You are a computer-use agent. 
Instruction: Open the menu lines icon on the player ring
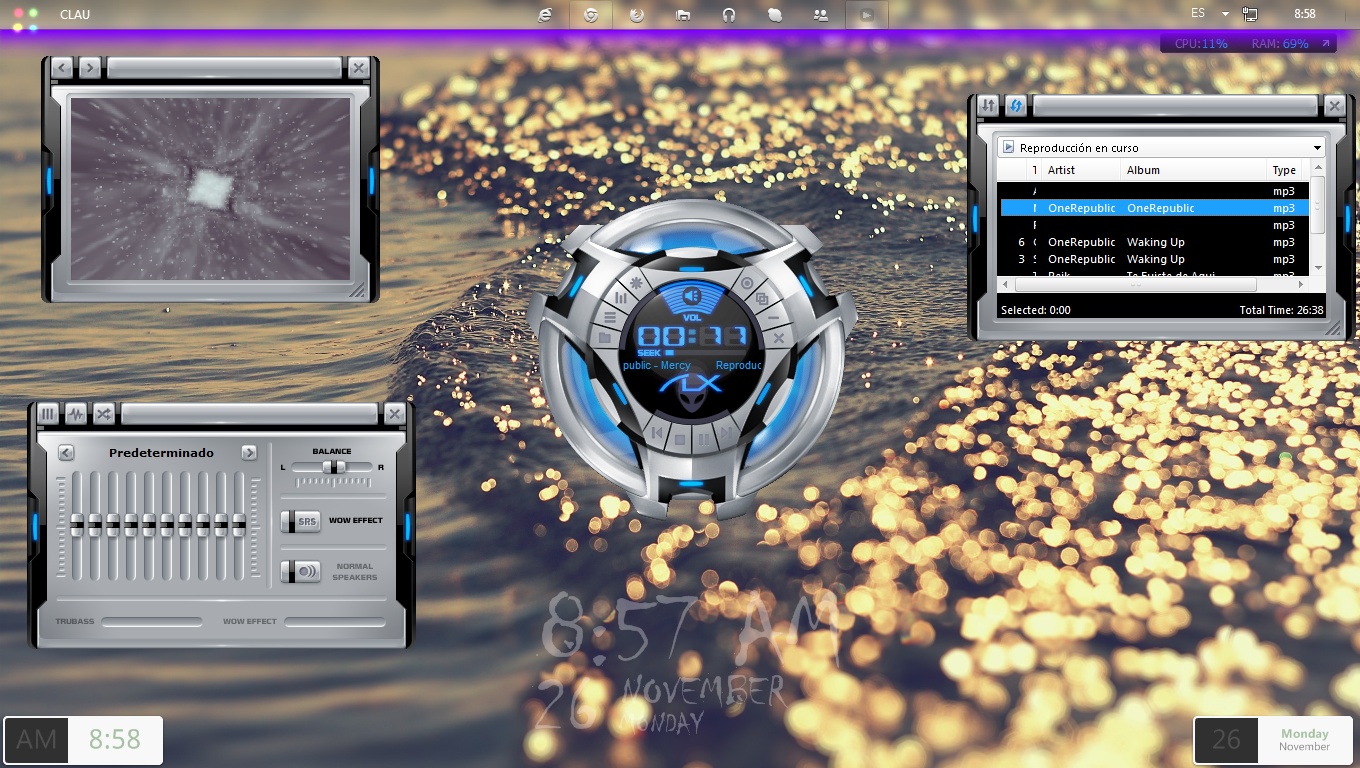tap(609, 318)
